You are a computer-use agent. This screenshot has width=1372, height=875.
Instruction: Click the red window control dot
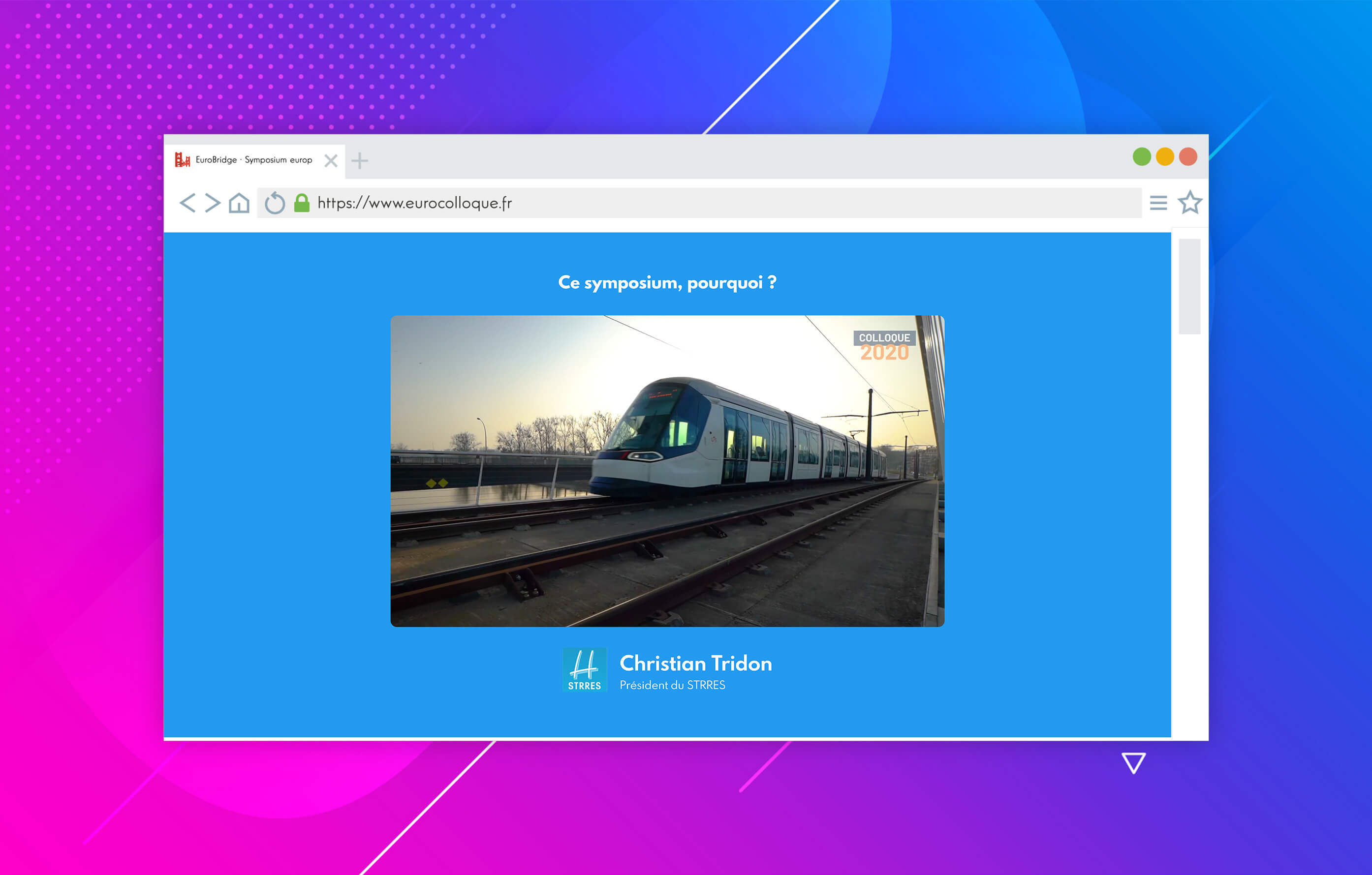click(x=1188, y=156)
